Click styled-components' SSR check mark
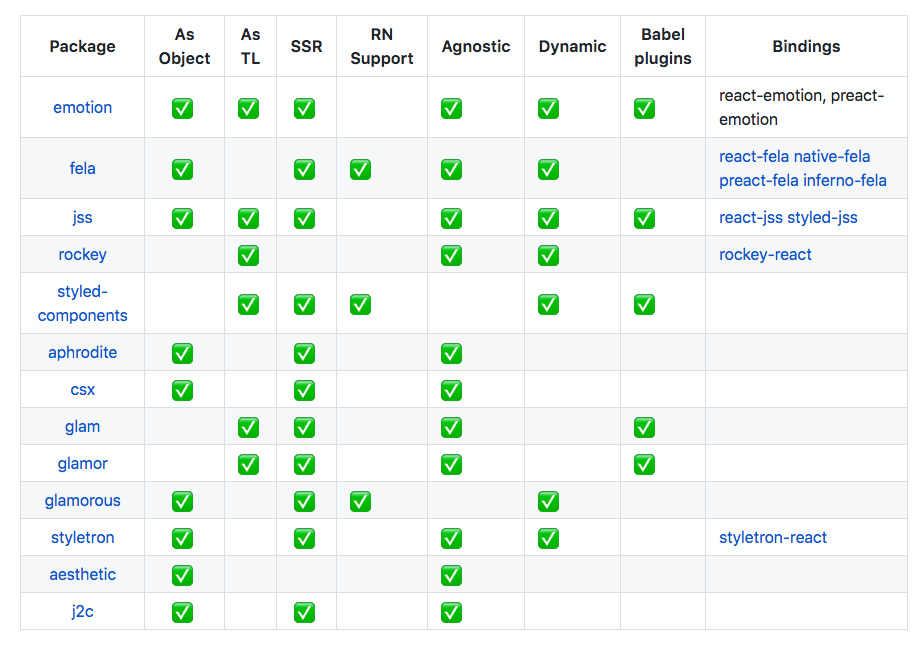This screenshot has height=645, width=923. click(x=304, y=304)
